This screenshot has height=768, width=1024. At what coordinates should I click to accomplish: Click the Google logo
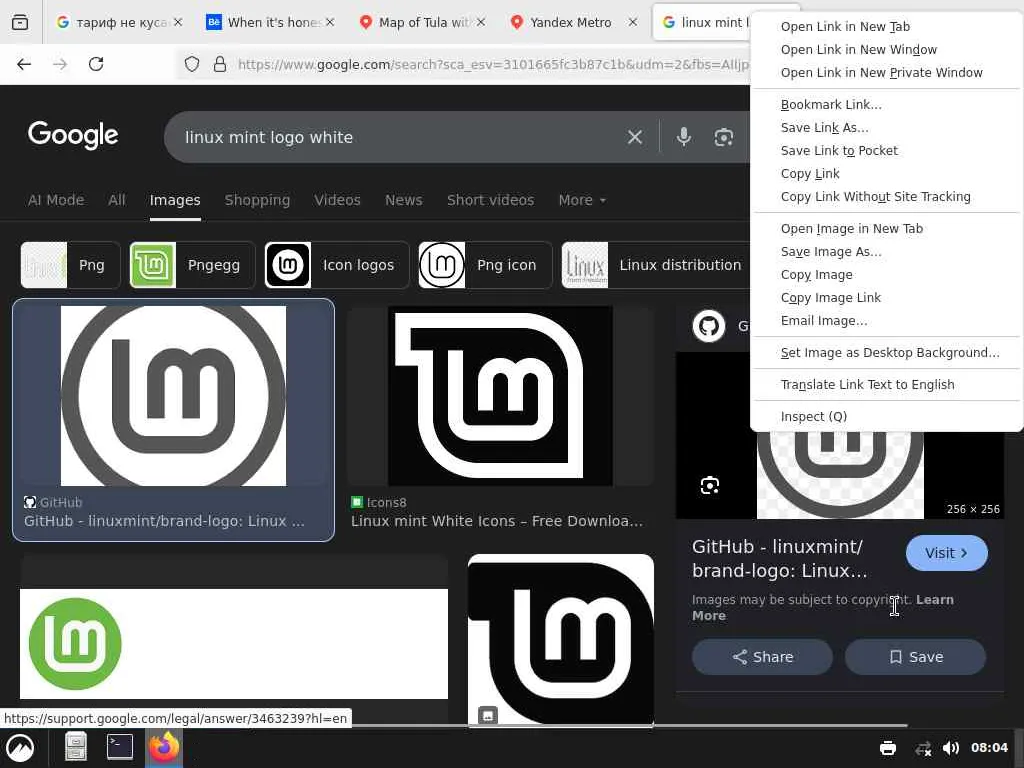click(x=73, y=135)
